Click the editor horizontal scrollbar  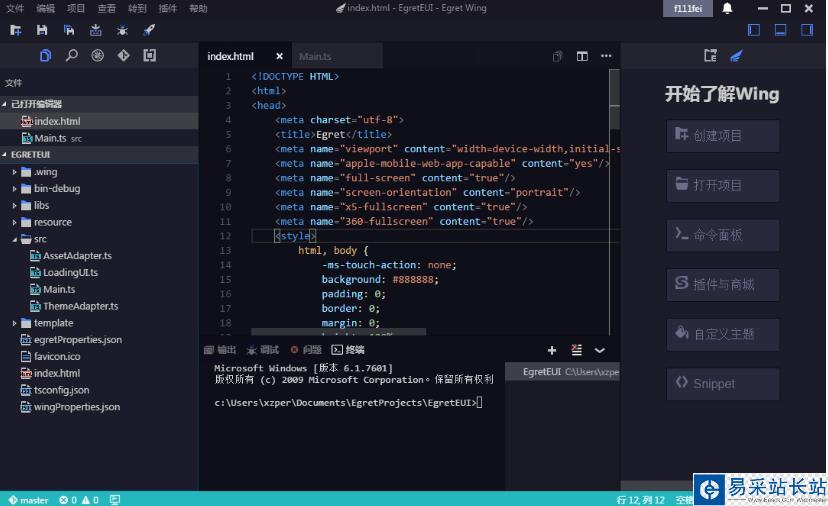[x=338, y=332]
